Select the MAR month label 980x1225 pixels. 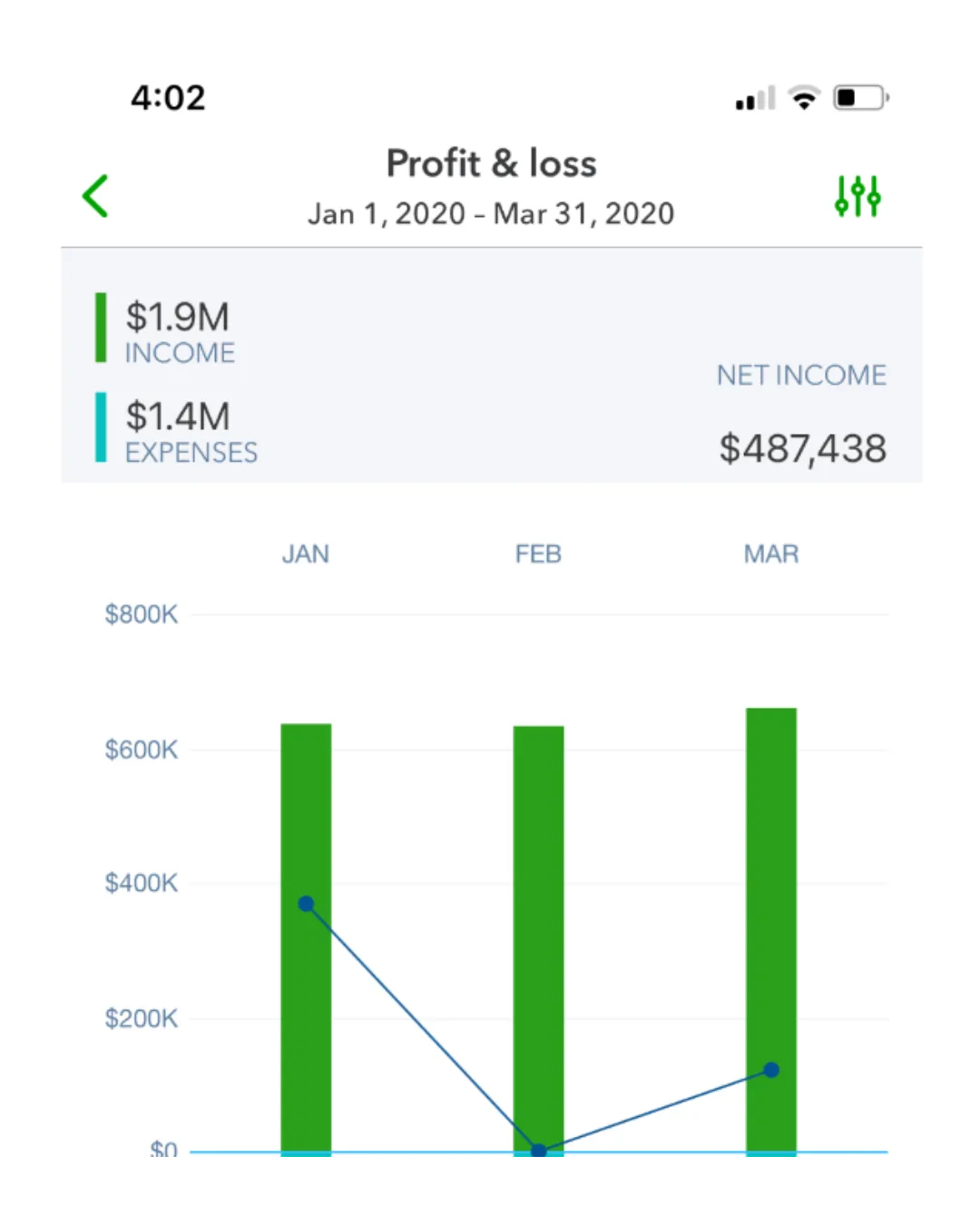coord(771,554)
